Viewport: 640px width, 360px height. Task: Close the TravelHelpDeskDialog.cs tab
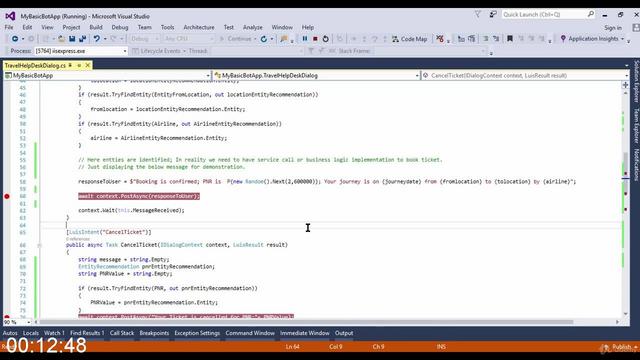pos(87,65)
